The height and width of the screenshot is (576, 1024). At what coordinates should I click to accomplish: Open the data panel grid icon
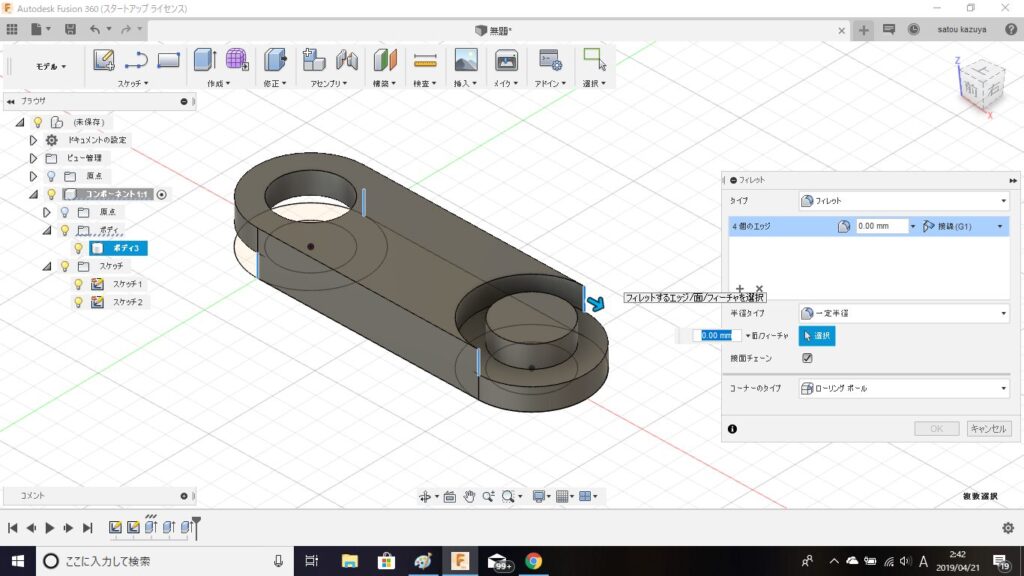(12, 29)
